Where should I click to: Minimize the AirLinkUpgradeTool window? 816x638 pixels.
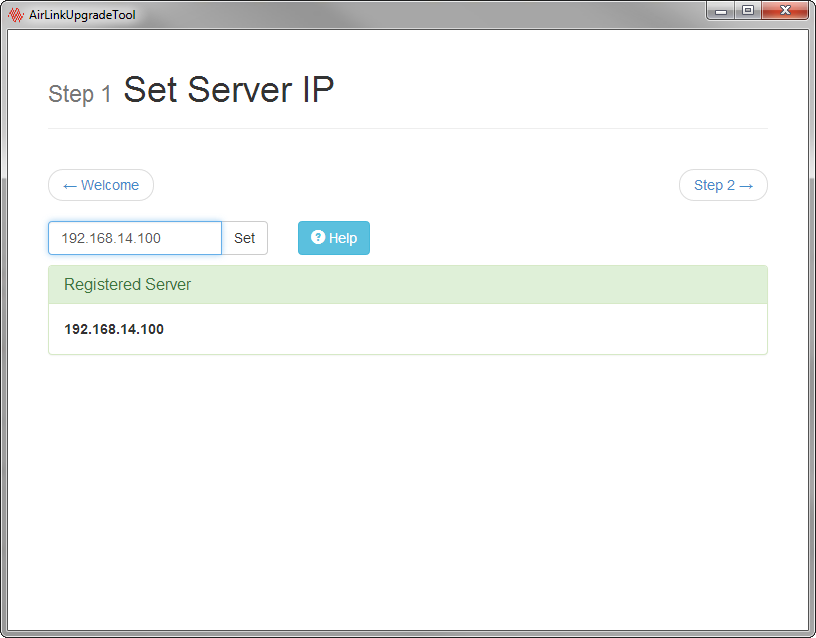coord(722,10)
